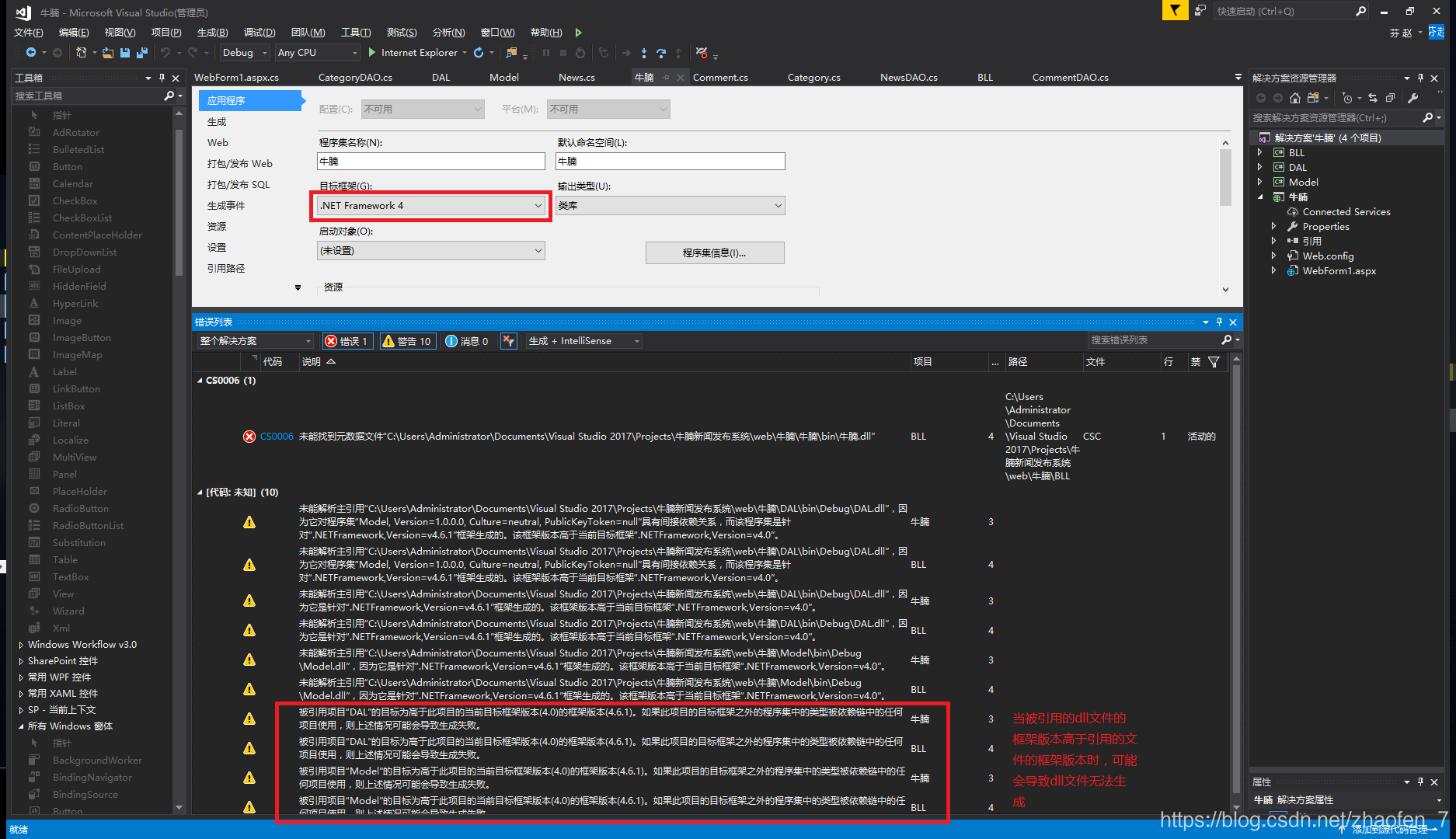Screen dimensions: 1456x839
Task: Switch to the NewsDAO.cs tab
Action: 909,78
